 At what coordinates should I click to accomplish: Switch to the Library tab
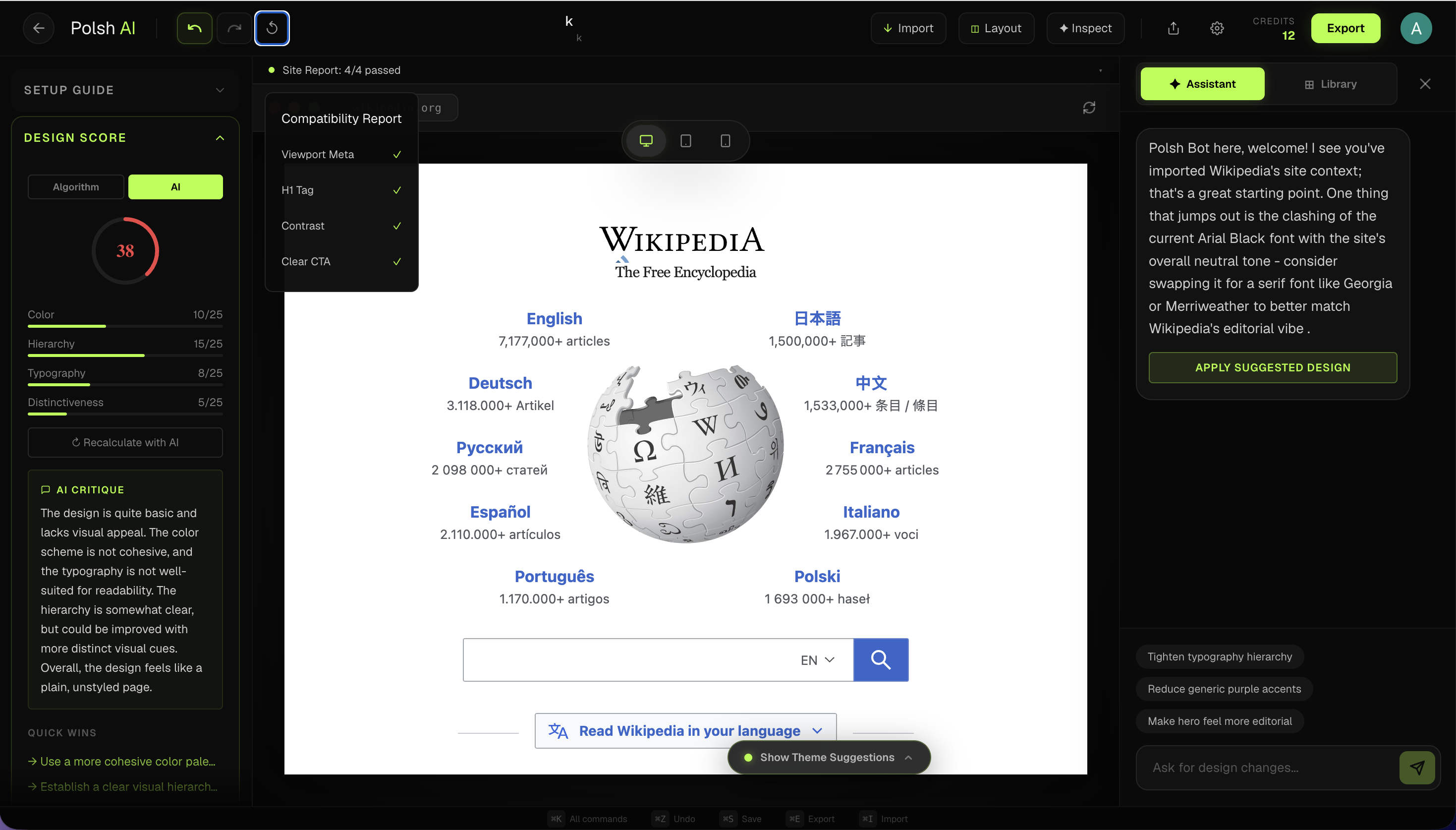1330,84
